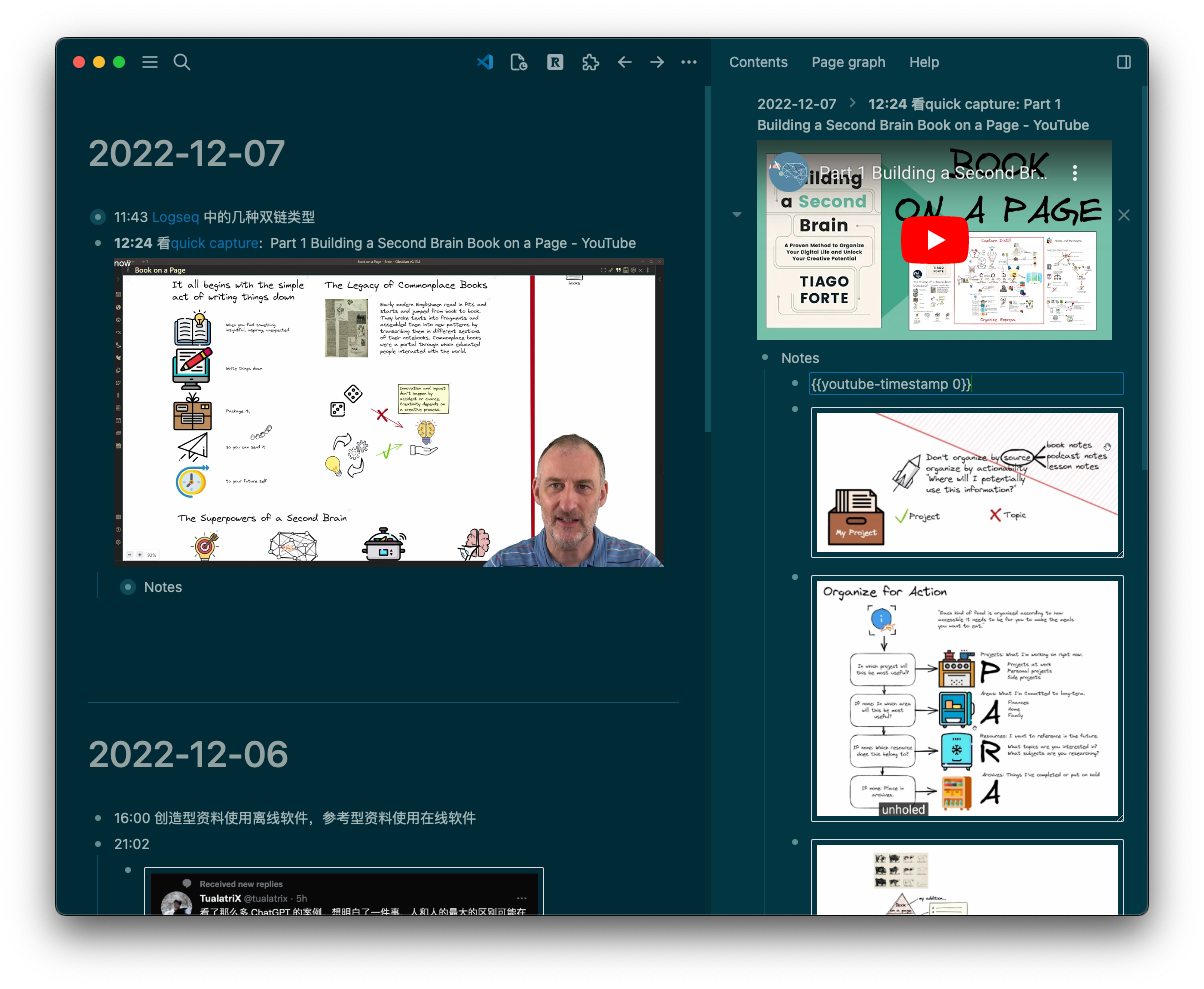Open the left sidebar hamburger menu
The width and height of the screenshot is (1204, 989).
(150, 62)
